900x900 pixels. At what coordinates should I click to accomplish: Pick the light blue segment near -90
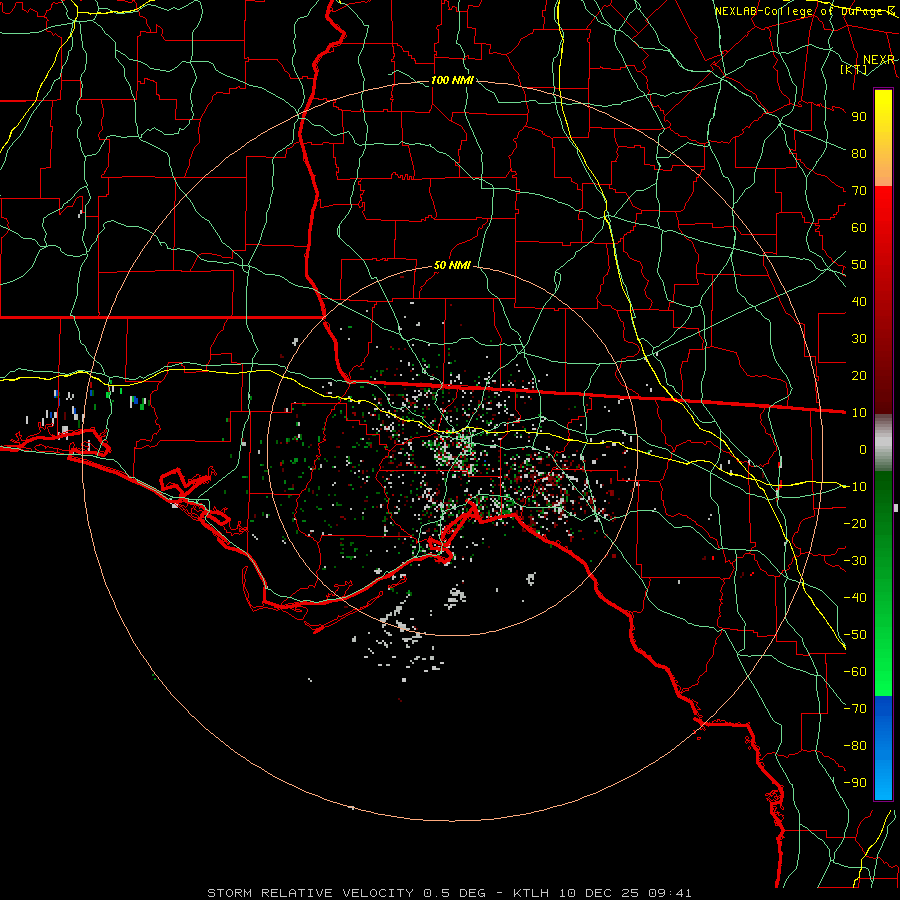coord(883,783)
